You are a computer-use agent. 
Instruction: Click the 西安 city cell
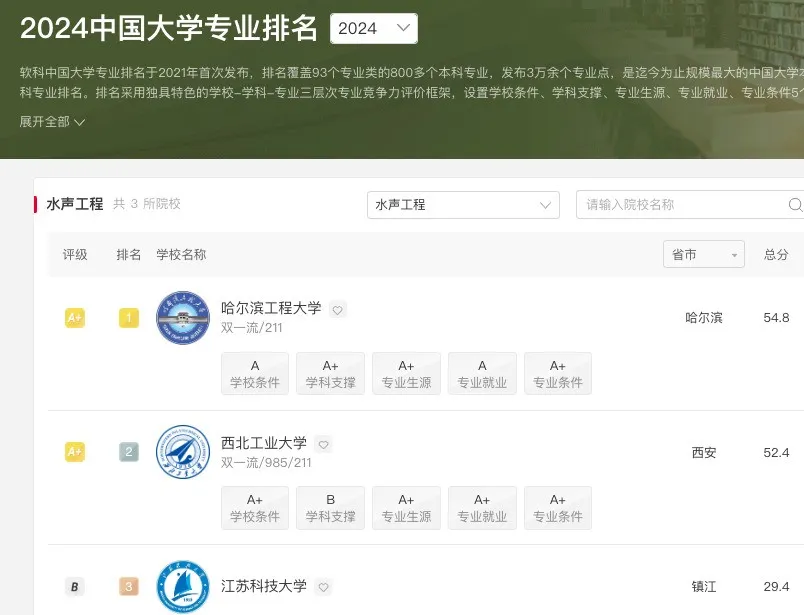(704, 452)
